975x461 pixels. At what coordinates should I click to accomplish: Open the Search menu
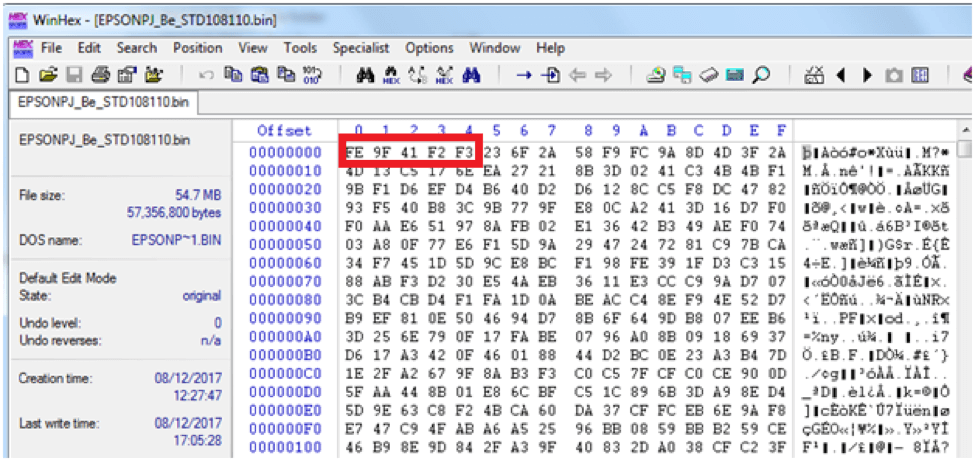(x=137, y=48)
